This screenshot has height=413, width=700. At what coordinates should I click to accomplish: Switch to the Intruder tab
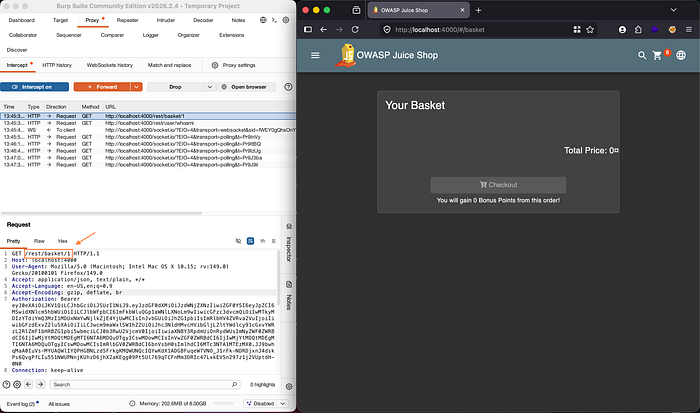coord(166,20)
